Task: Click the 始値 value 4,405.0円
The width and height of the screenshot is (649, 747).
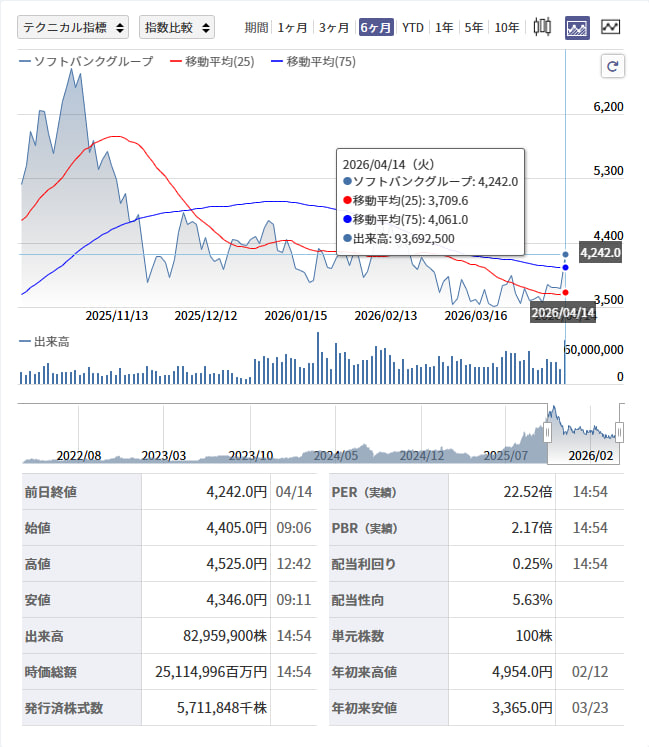Action: tap(237, 528)
